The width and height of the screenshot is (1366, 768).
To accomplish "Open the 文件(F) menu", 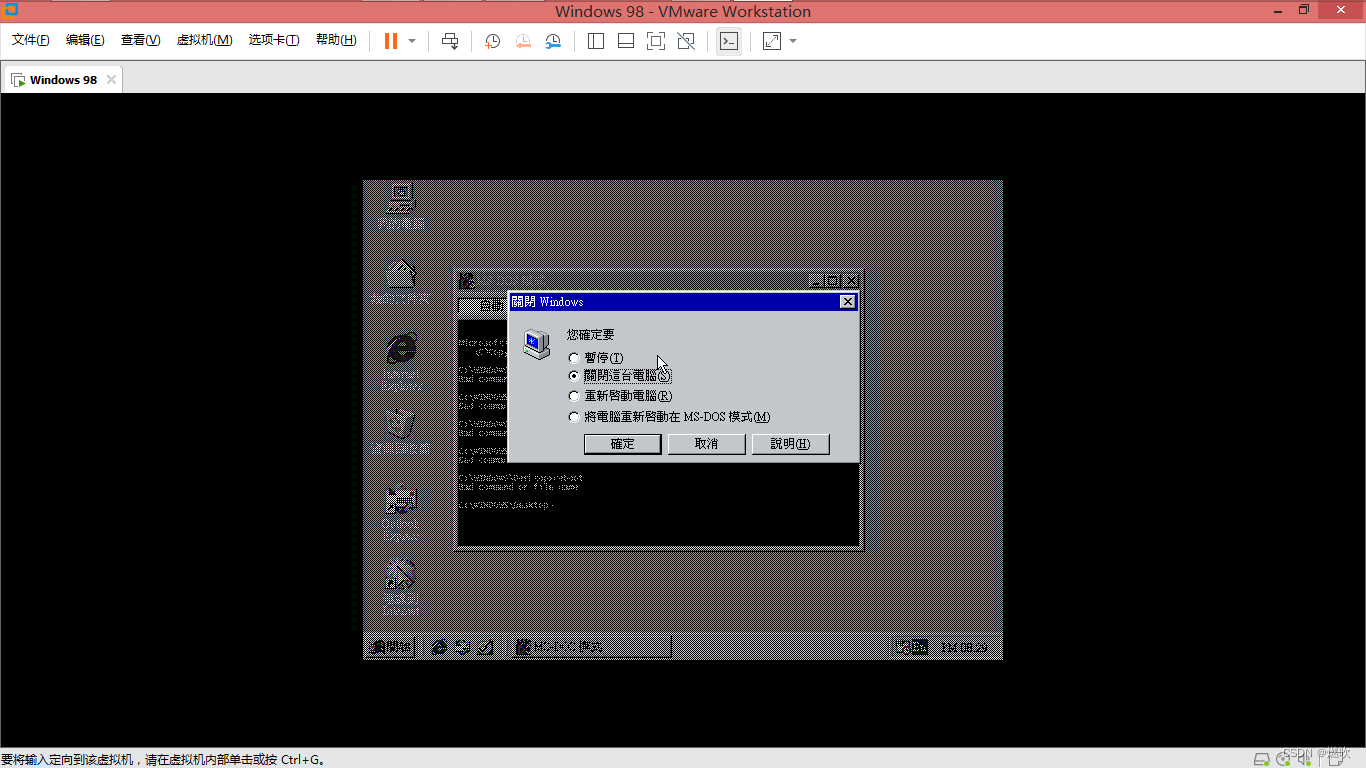I will click(x=31, y=40).
